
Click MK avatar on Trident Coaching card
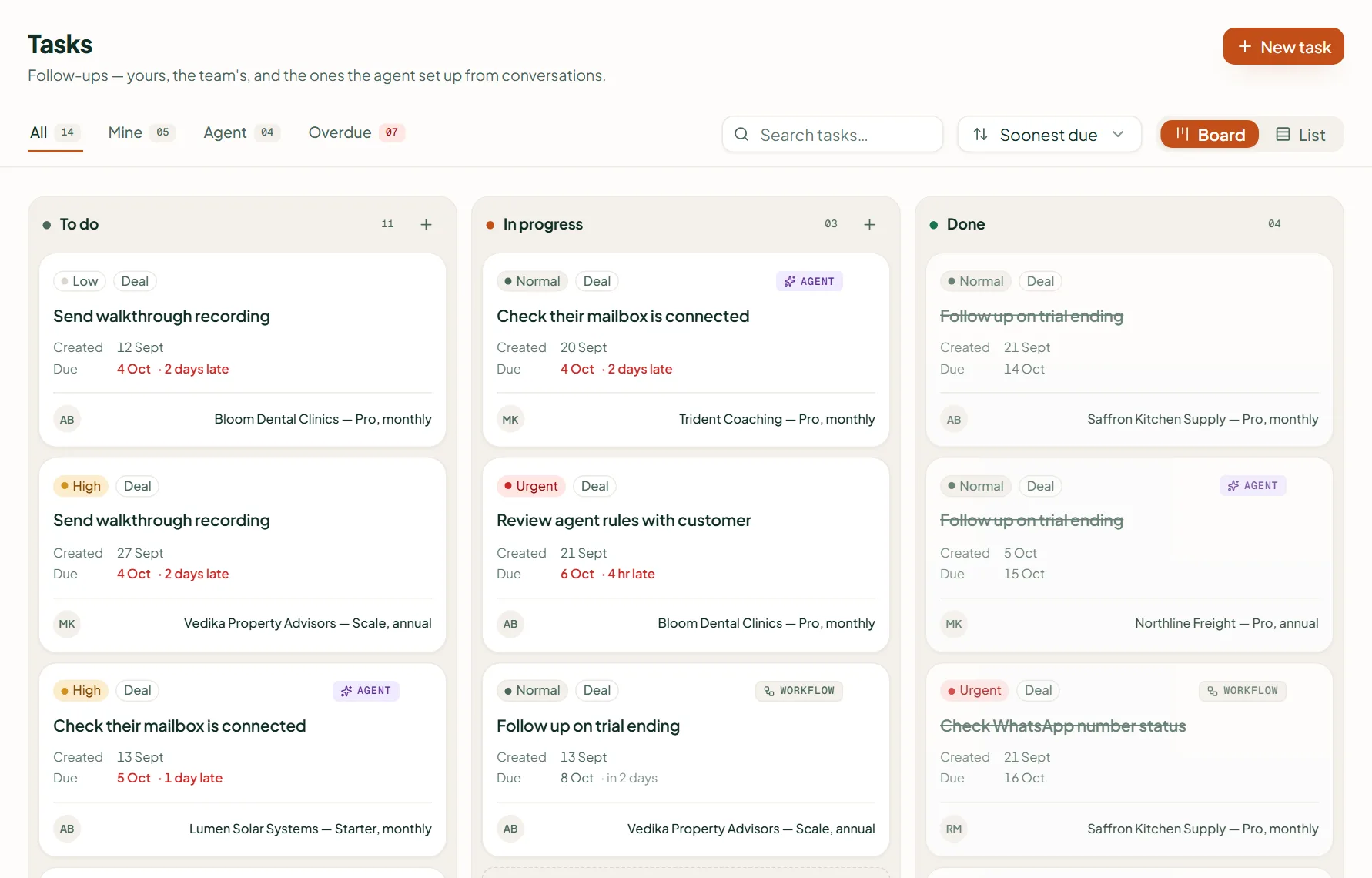click(510, 420)
